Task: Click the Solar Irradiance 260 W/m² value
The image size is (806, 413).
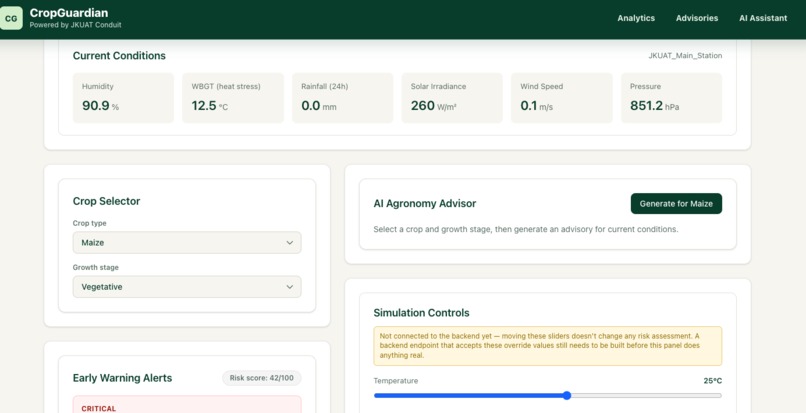Action: pyautogui.click(x=434, y=106)
